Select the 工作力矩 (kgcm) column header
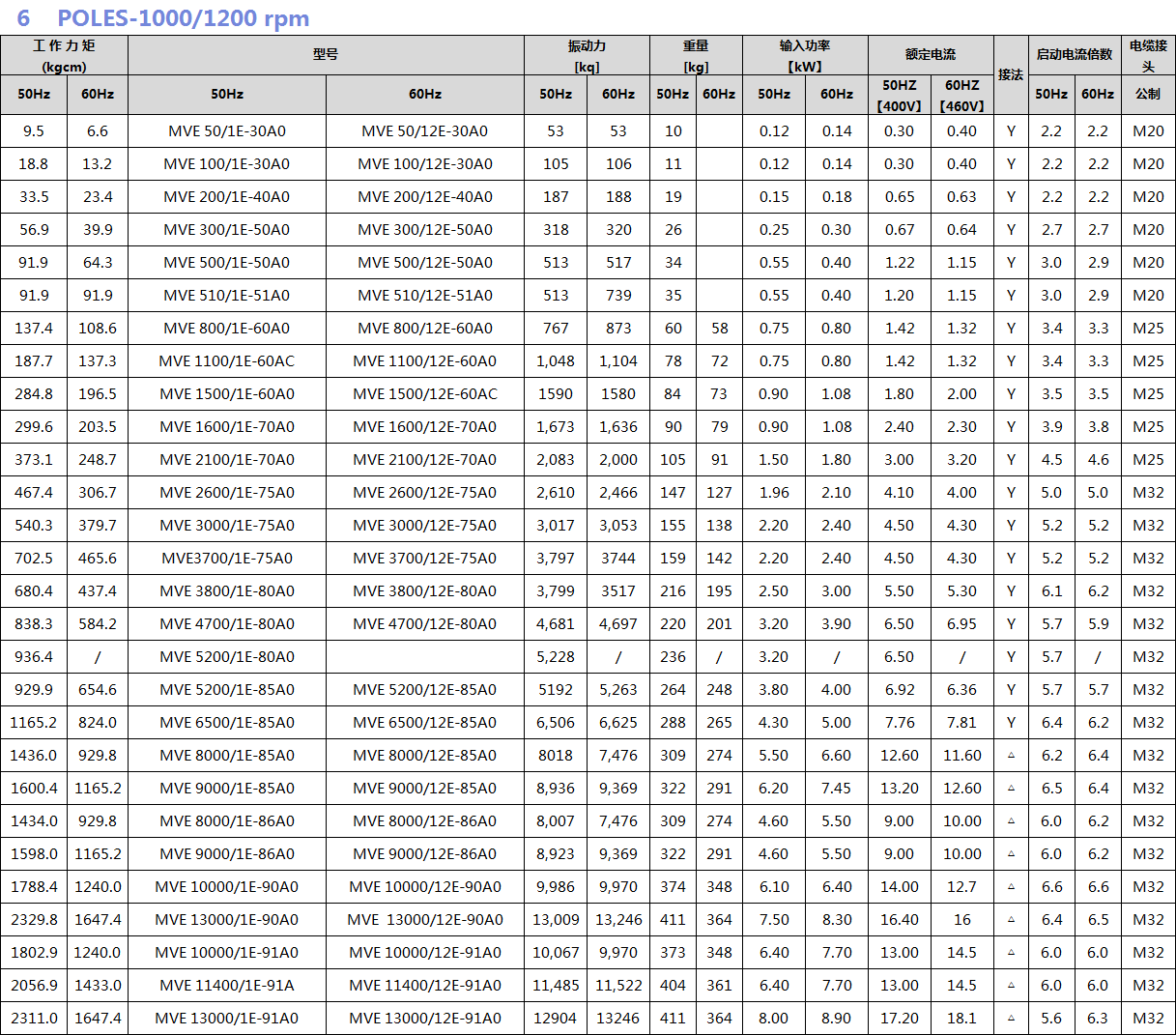This screenshot has height=1035, width=1176. 64,56
